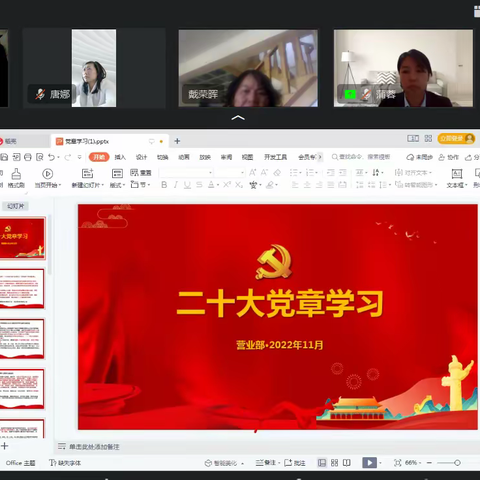The height and width of the screenshot is (480, 480).
Task: Toggle Bold formatting
Action: pyautogui.click(x=164, y=185)
